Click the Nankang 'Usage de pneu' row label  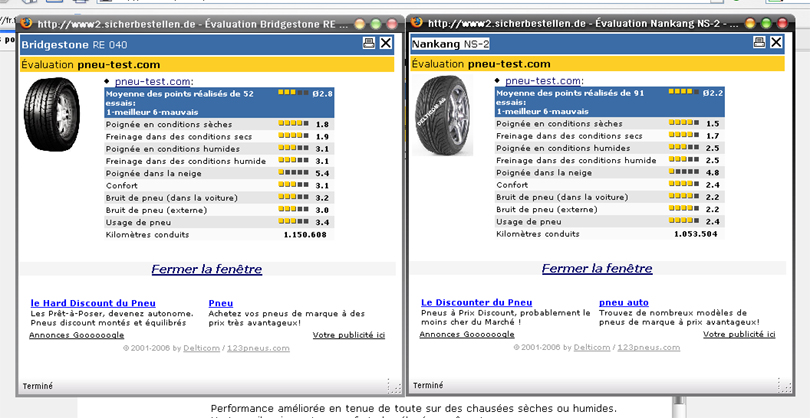coord(529,222)
